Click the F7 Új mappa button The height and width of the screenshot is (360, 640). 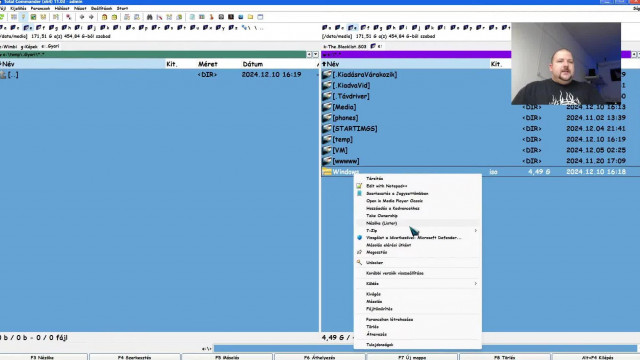(x=412, y=357)
